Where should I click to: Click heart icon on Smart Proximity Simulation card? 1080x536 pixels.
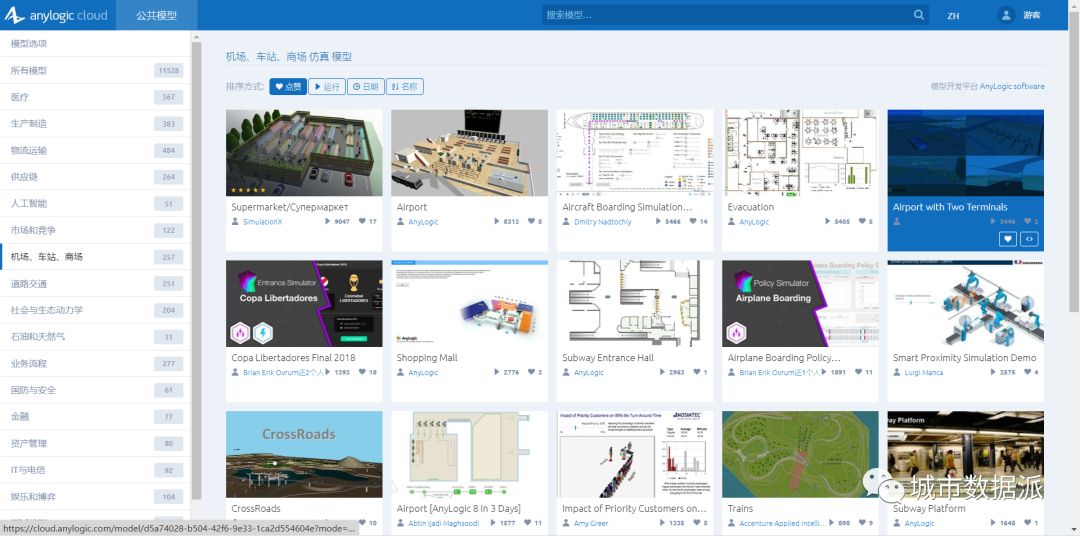(1027, 373)
